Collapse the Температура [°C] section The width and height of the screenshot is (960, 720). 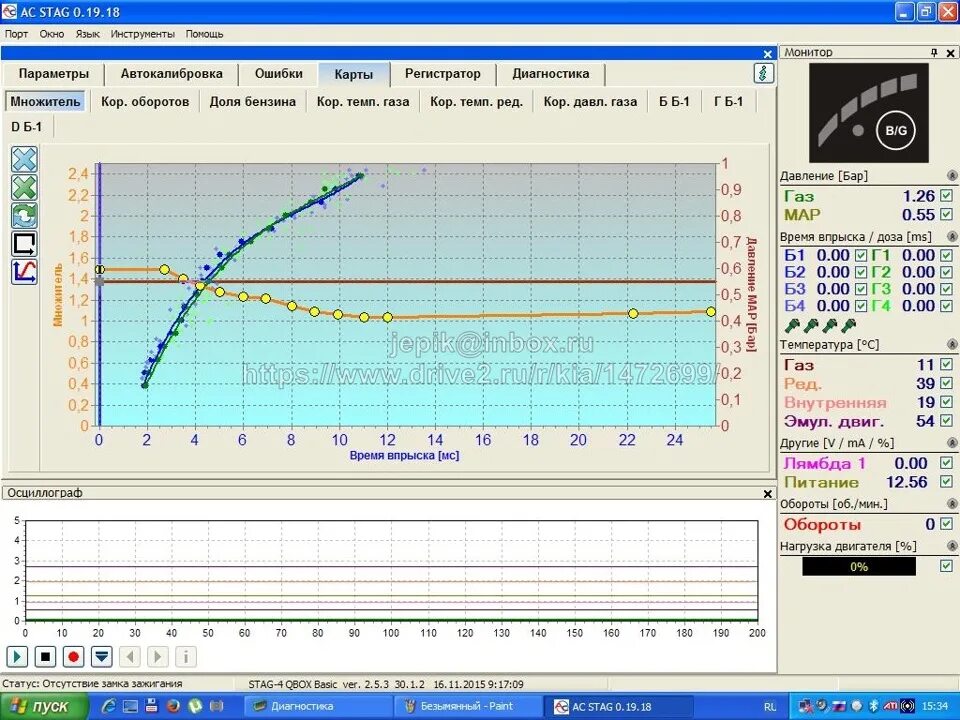click(952, 345)
